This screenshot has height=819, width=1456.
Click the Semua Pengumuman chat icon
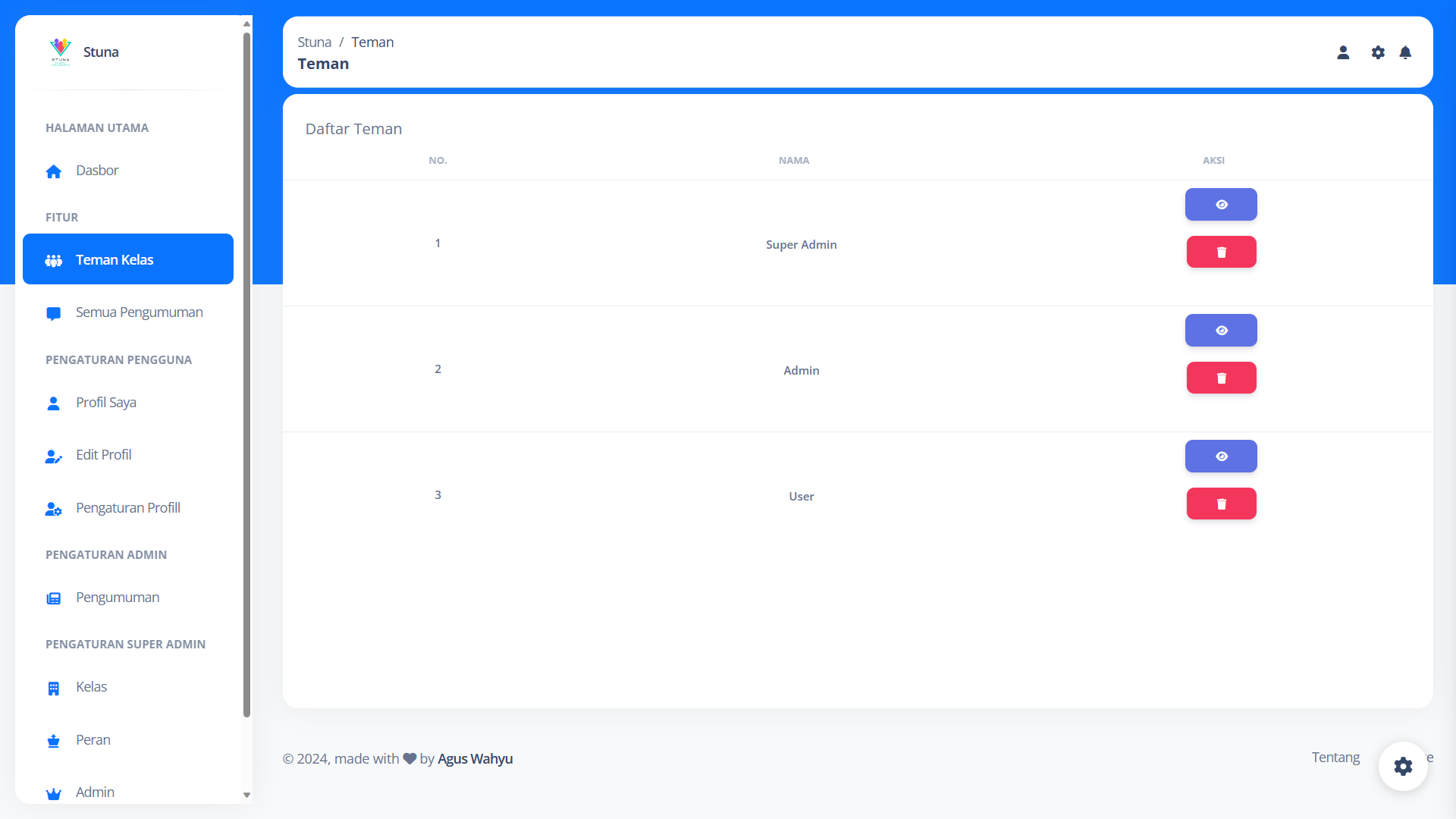54,313
